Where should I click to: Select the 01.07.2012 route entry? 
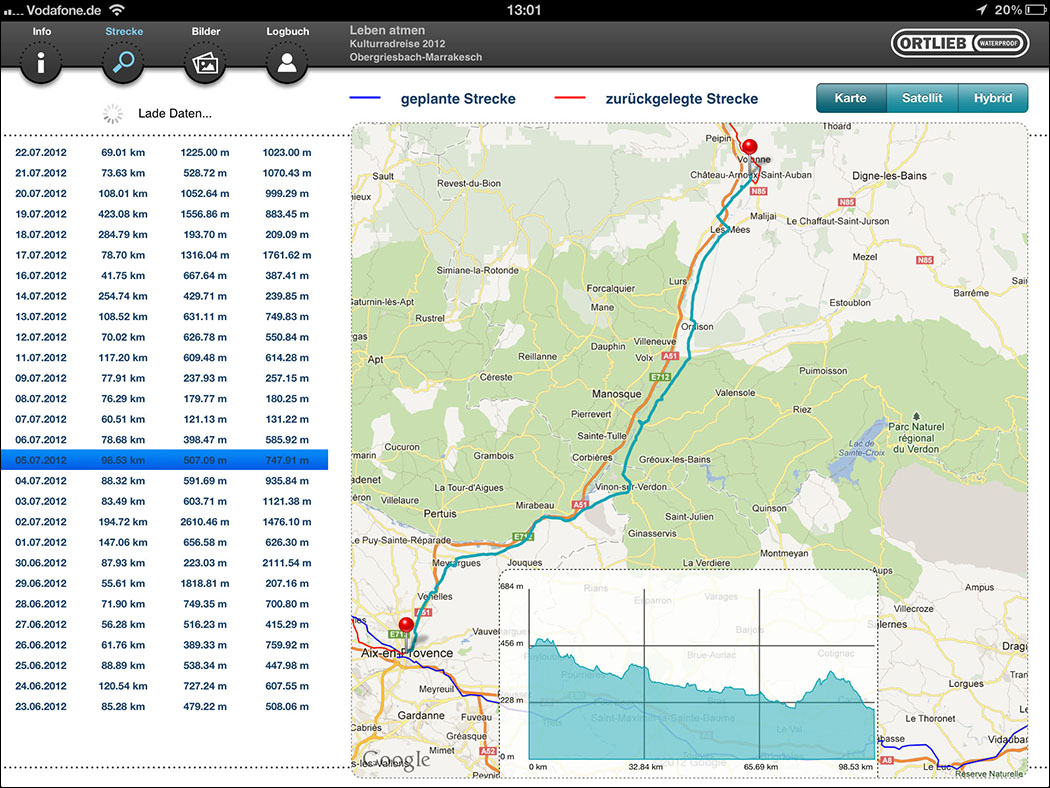pos(164,542)
